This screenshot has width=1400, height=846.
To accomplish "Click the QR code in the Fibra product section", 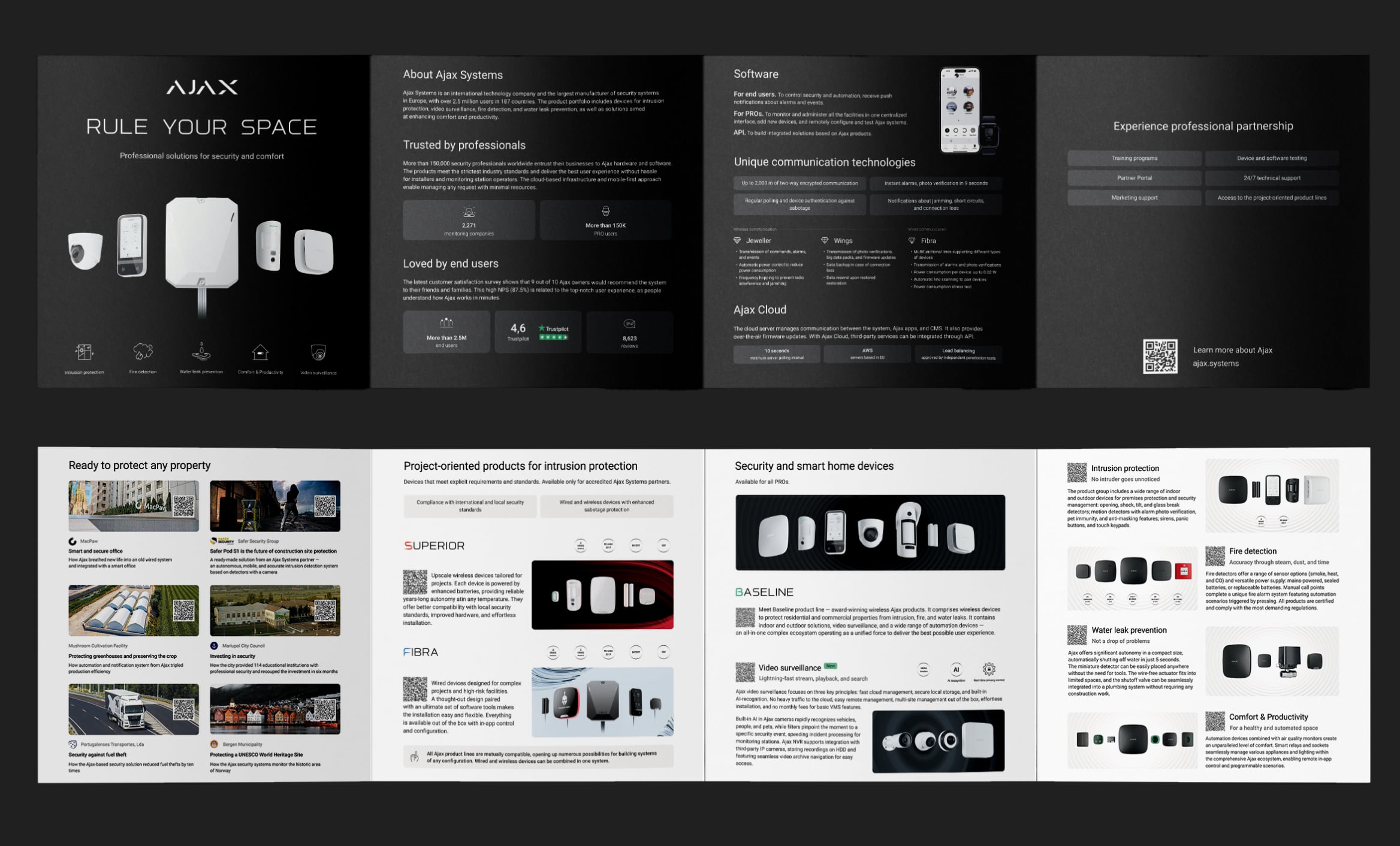I will 415,689.
